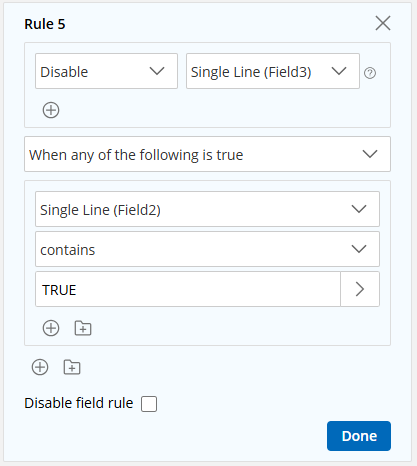Click the help question mark icon
Screen dimensions: 417x466
point(370,73)
